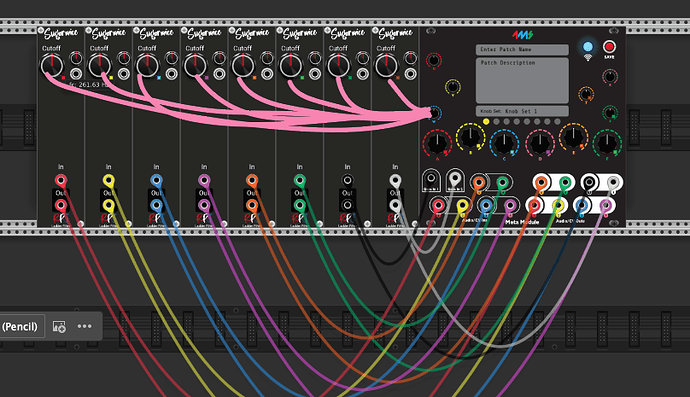Open the Knob Set 1 selector
690x397 pixels.
(522, 111)
